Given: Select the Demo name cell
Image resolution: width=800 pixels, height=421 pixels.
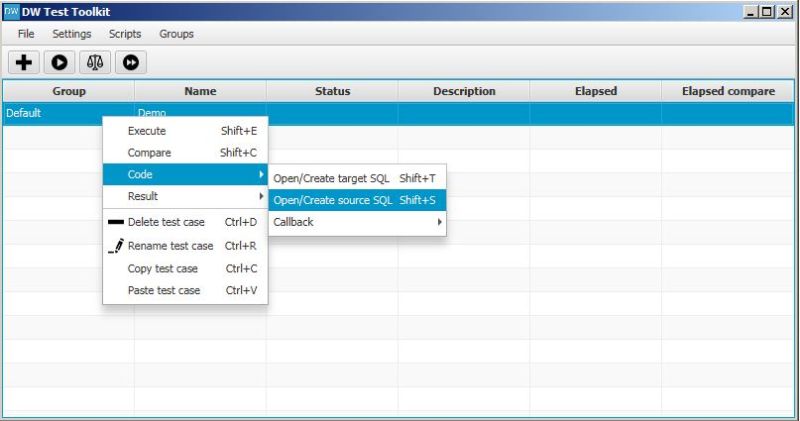Looking at the screenshot, I should [201, 112].
